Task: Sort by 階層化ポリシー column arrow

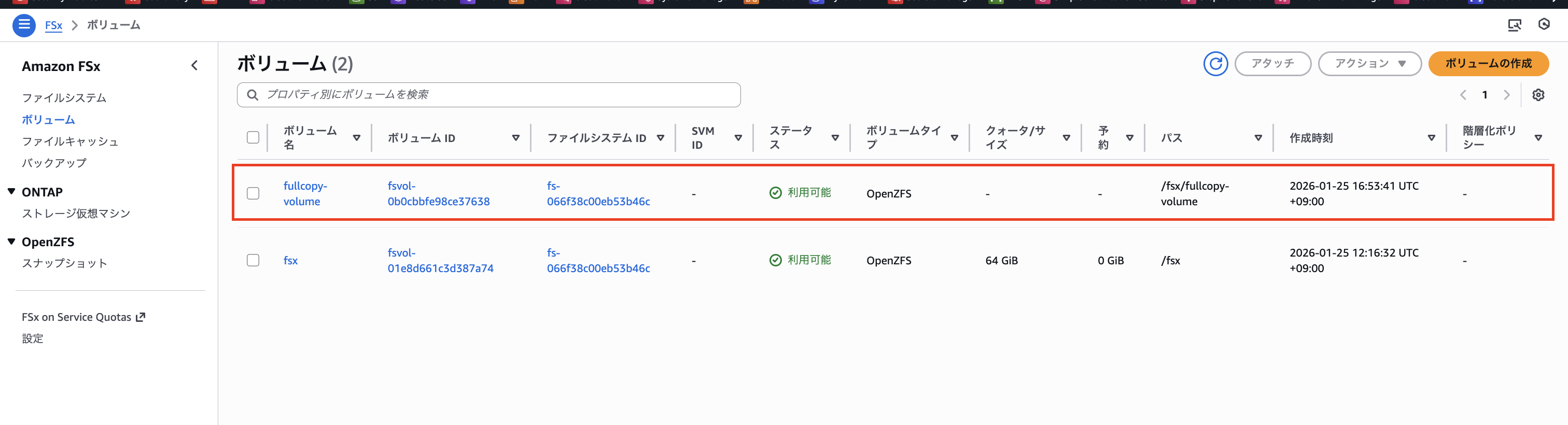Action: pos(1538,138)
